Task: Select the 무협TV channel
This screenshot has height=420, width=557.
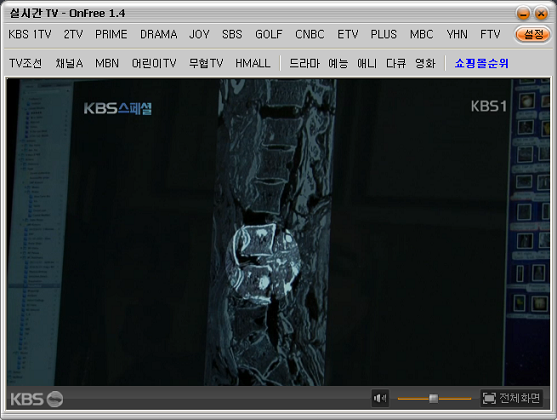Action: 206,63
